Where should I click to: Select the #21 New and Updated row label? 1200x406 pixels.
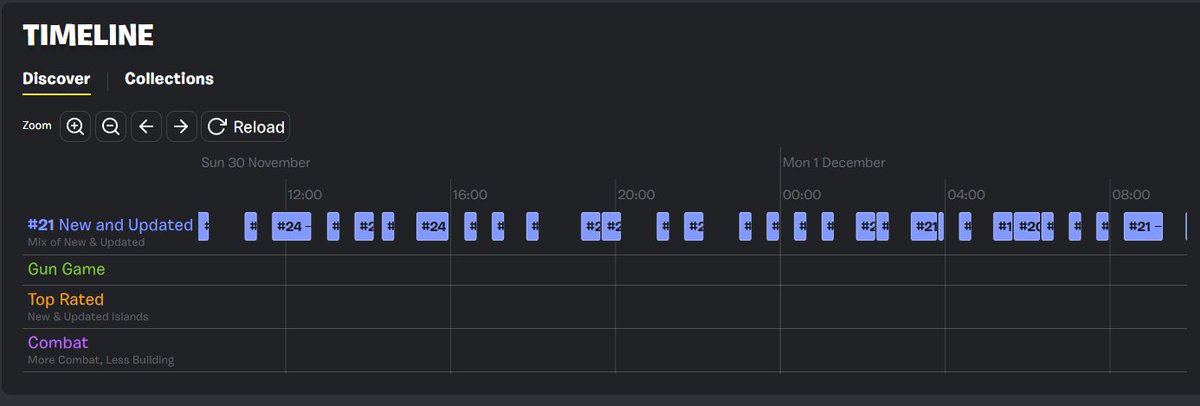110,225
